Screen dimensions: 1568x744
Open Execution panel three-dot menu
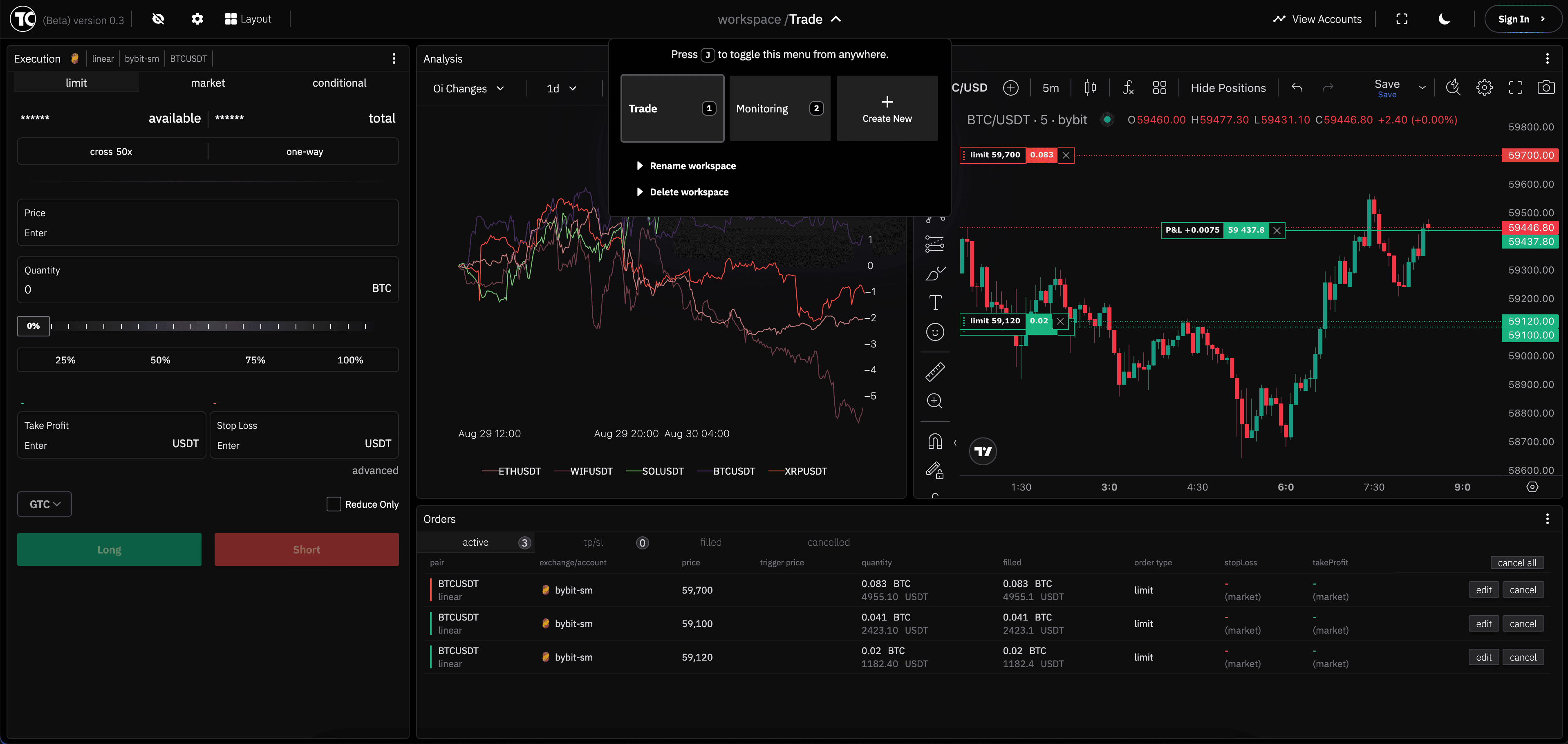(394, 58)
